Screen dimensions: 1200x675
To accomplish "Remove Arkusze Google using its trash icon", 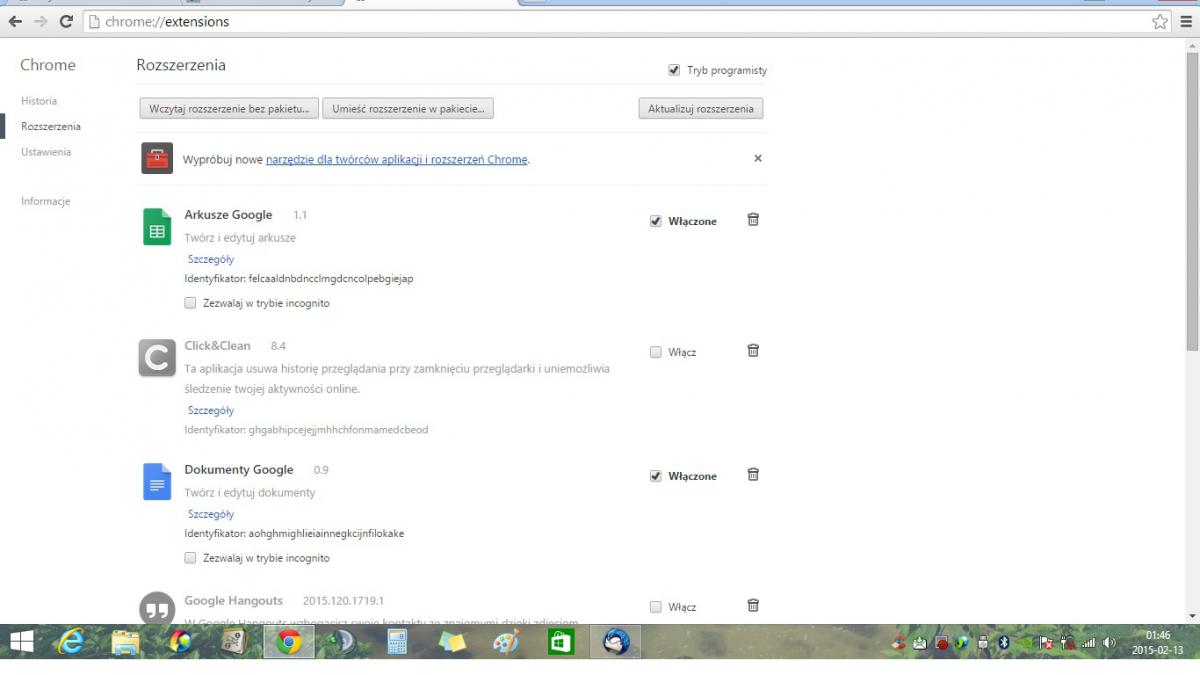I will pyautogui.click(x=753, y=220).
